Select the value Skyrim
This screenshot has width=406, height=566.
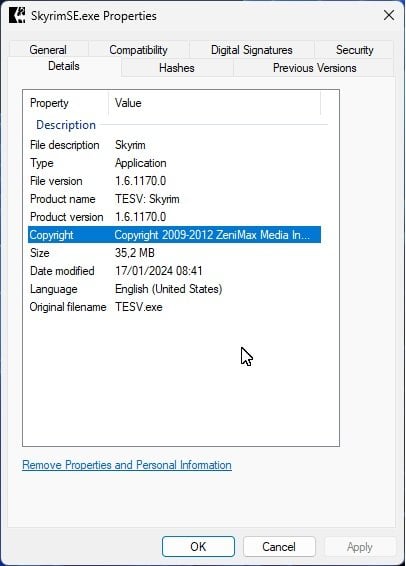130,145
